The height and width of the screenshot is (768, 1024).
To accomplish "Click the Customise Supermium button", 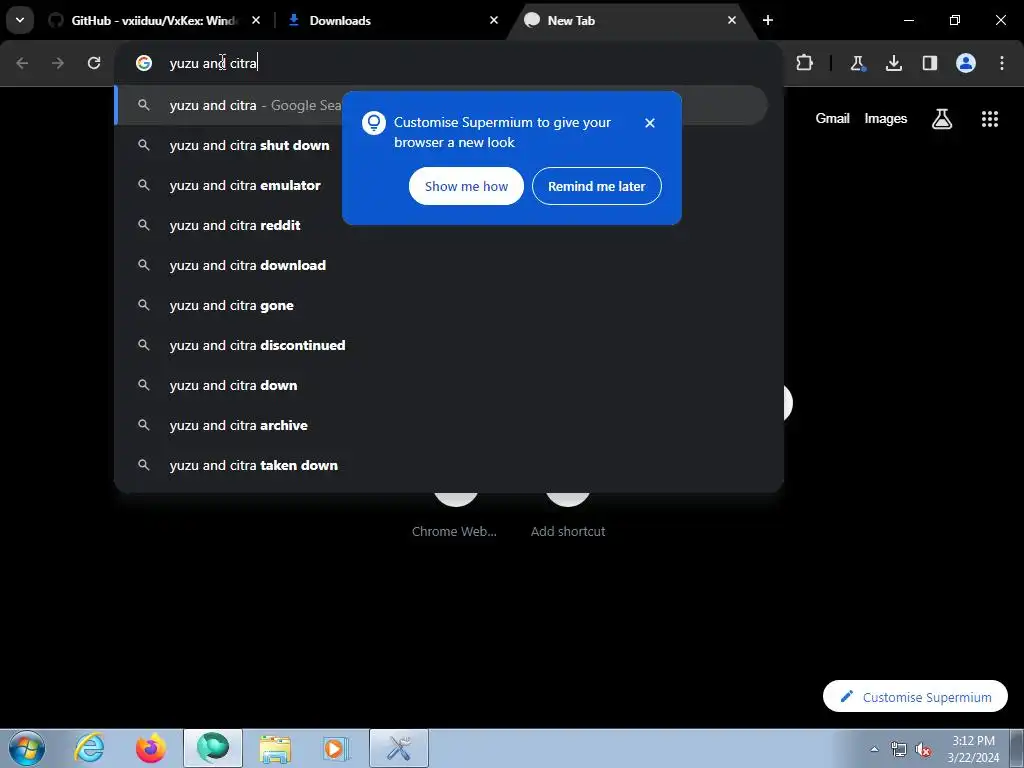I will point(915,697).
